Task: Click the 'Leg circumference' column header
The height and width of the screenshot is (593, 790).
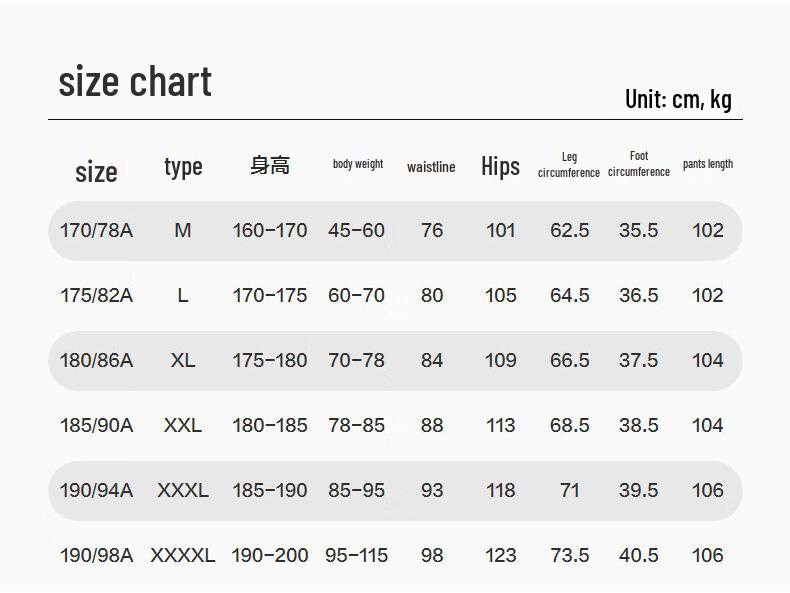Action: pos(569,165)
